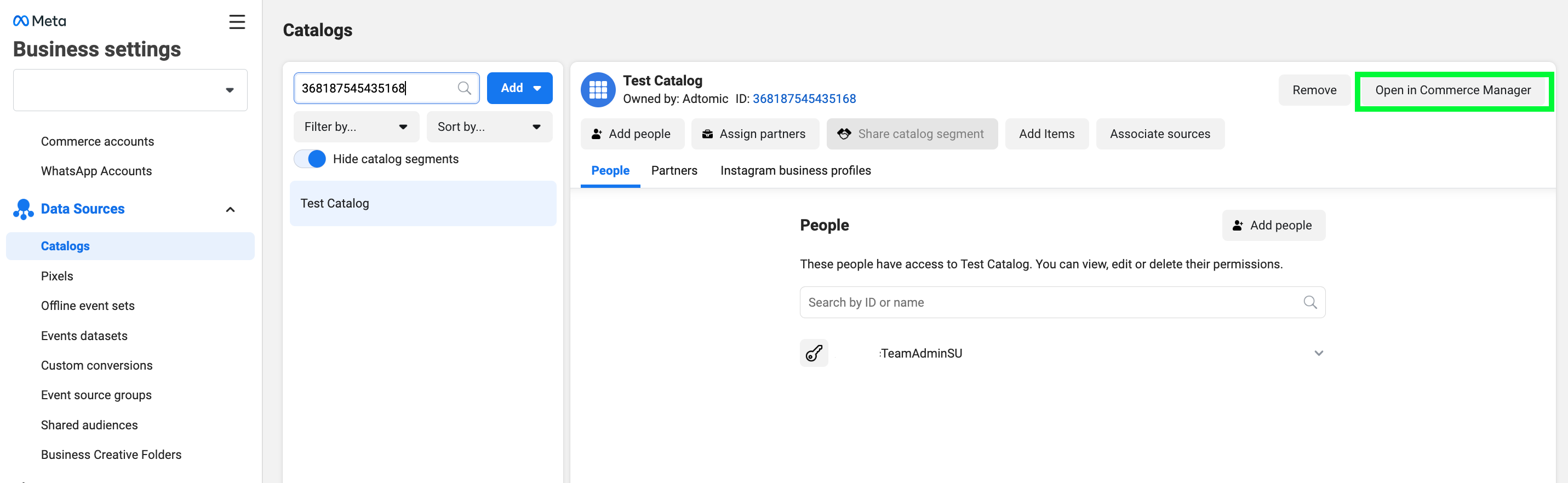Switch to the People tab

coord(610,171)
